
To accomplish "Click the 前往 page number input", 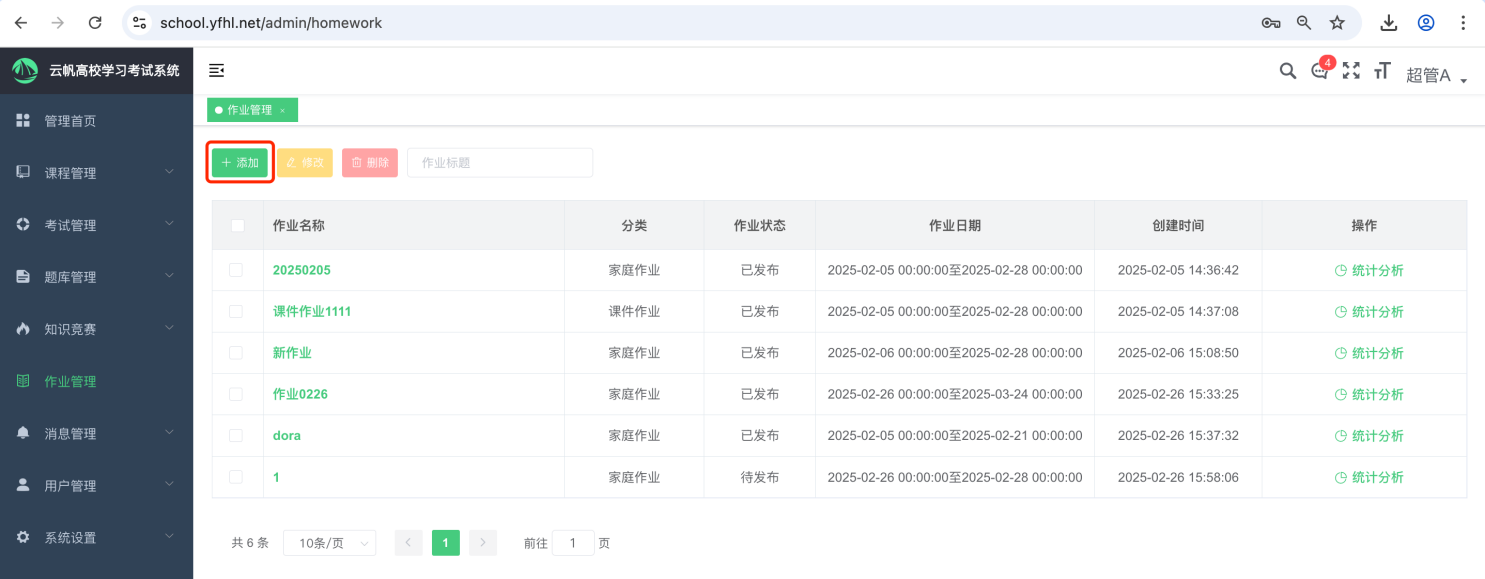I will pyautogui.click(x=573, y=543).
